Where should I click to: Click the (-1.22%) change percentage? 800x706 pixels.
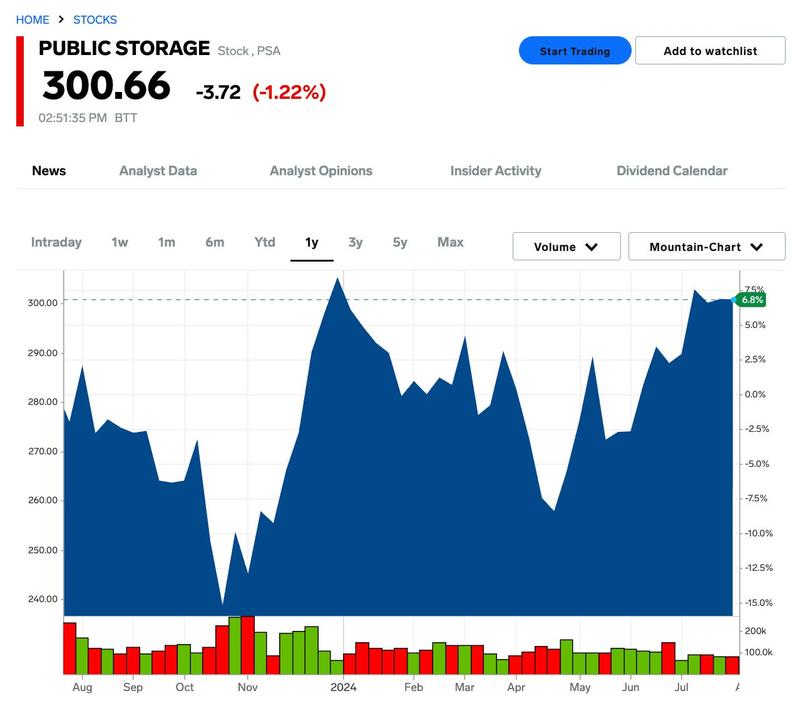tap(289, 92)
